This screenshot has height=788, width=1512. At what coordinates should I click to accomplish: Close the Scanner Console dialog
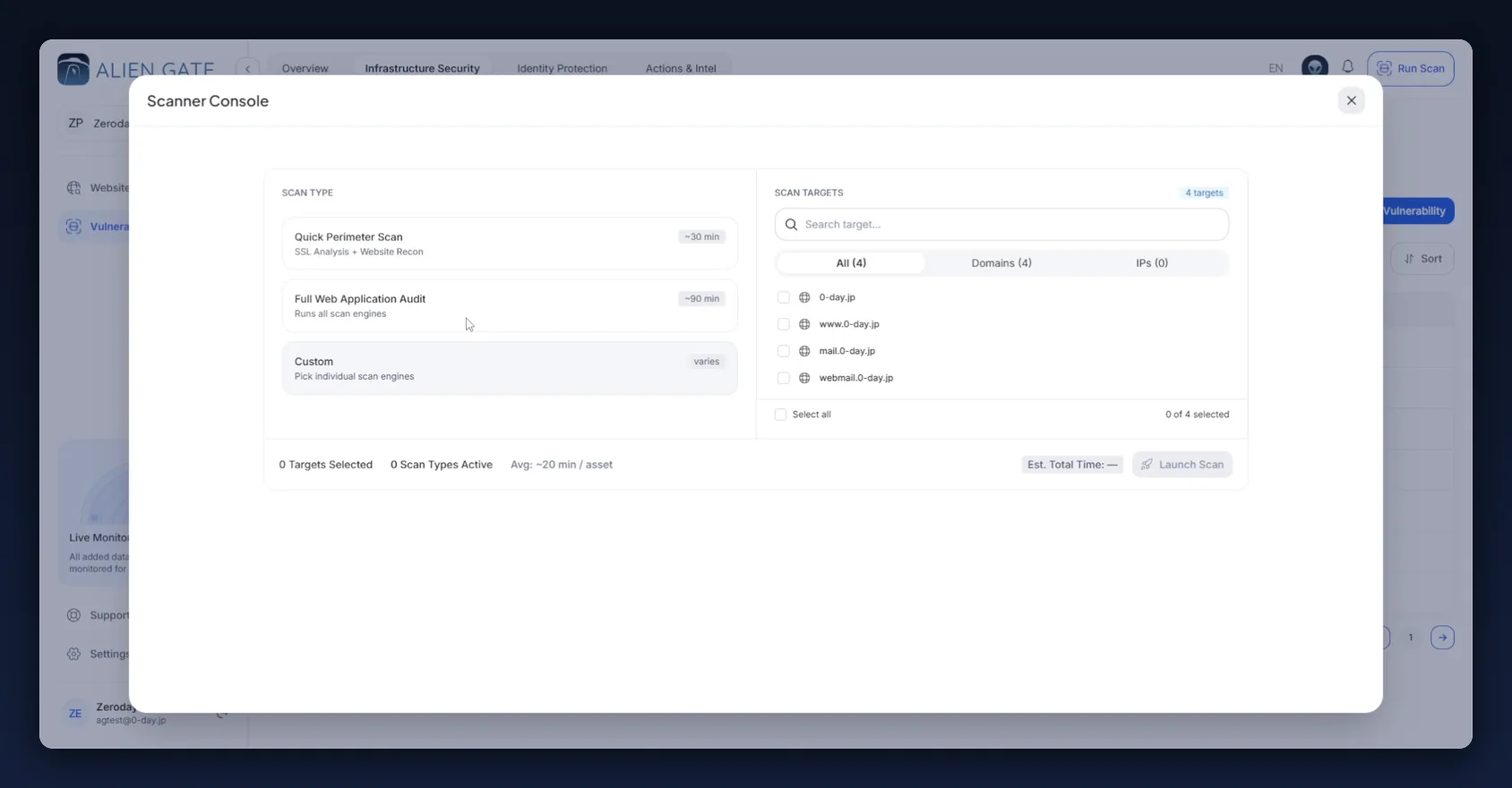click(x=1351, y=100)
